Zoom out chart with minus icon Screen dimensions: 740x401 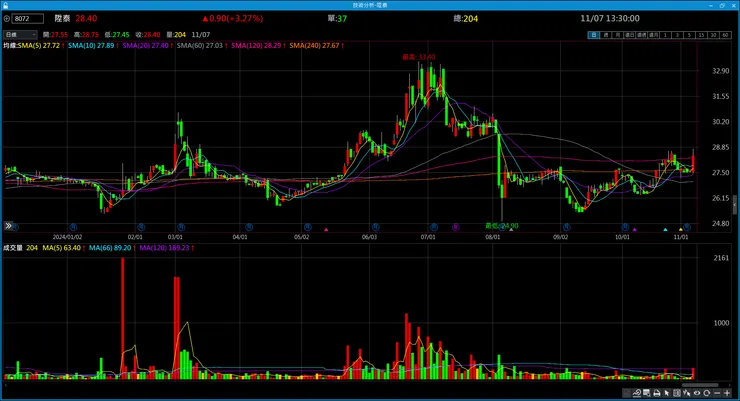click(717, 393)
